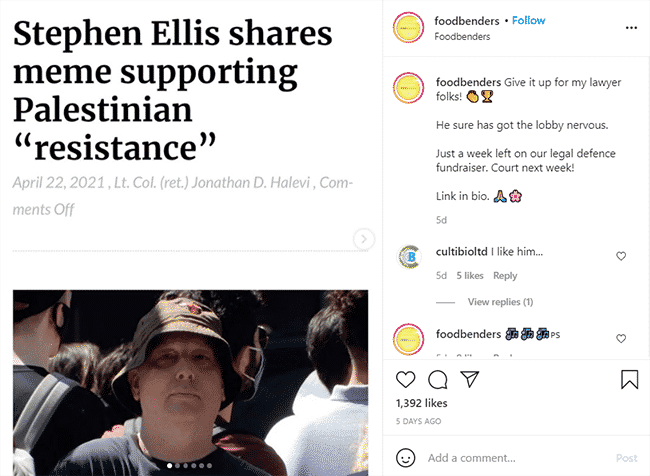650x476 pixels.
Task: Follow the foodbenders account
Action: point(529,20)
